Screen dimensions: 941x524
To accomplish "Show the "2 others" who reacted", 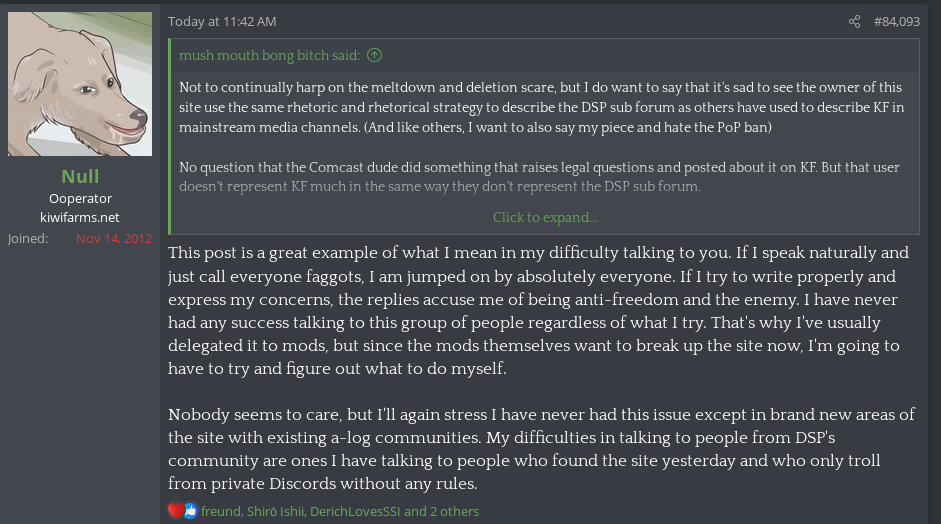I will click(454, 511).
